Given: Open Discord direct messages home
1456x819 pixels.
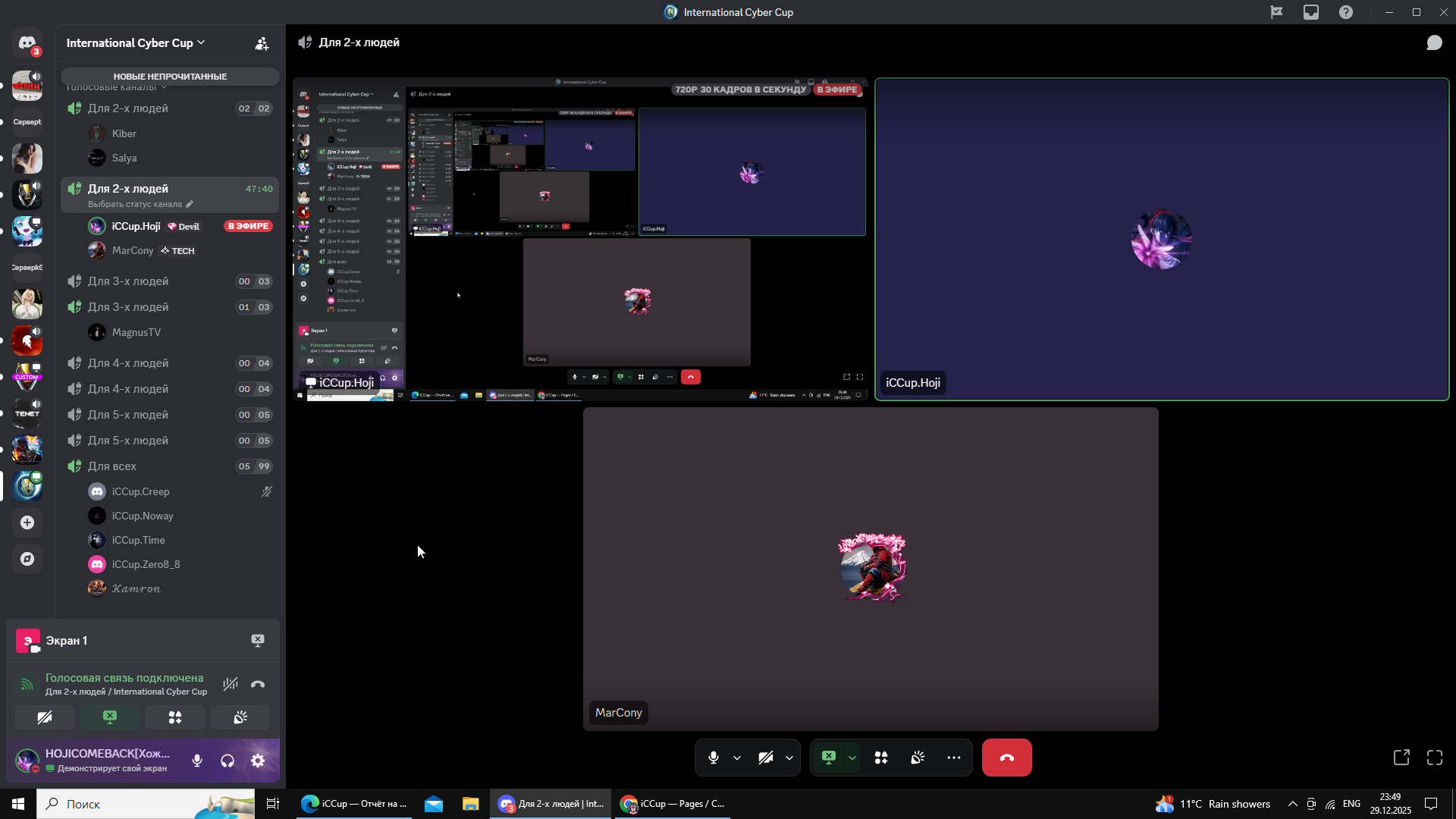Looking at the screenshot, I should click(27, 43).
